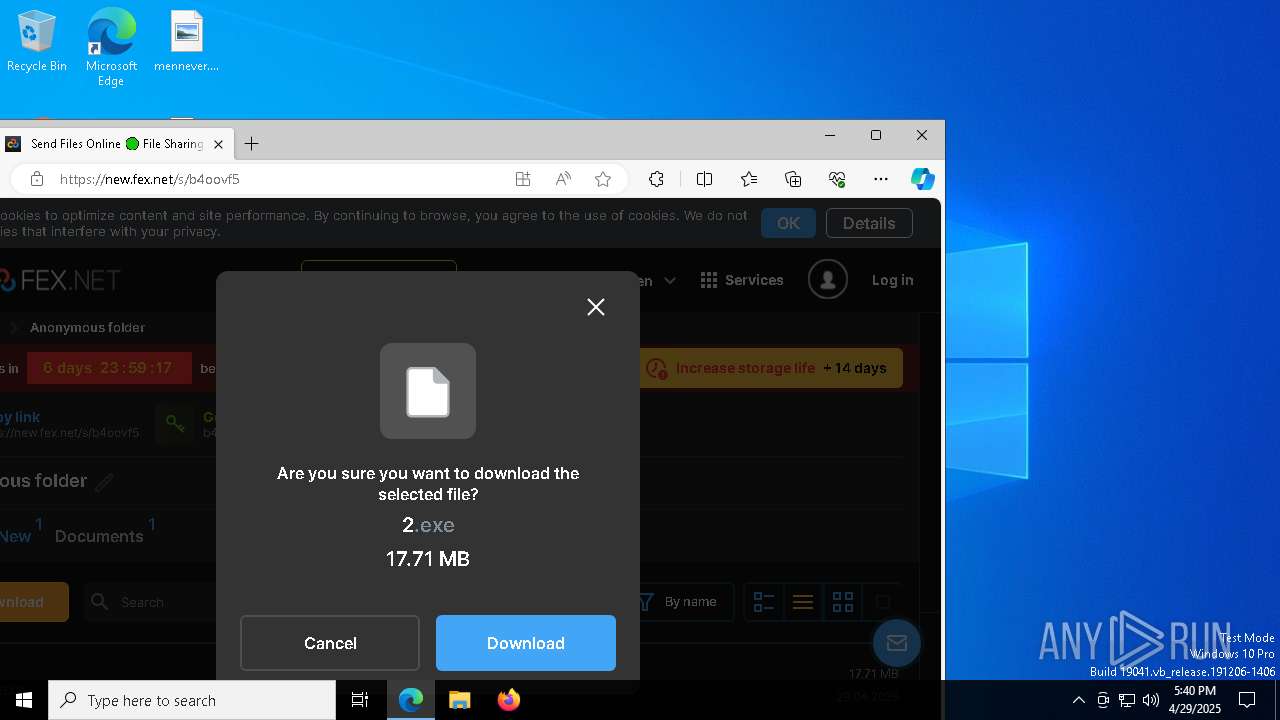Open Recycle Bin desktop icon
Viewport: 1280px width, 720px height.
click(37, 42)
